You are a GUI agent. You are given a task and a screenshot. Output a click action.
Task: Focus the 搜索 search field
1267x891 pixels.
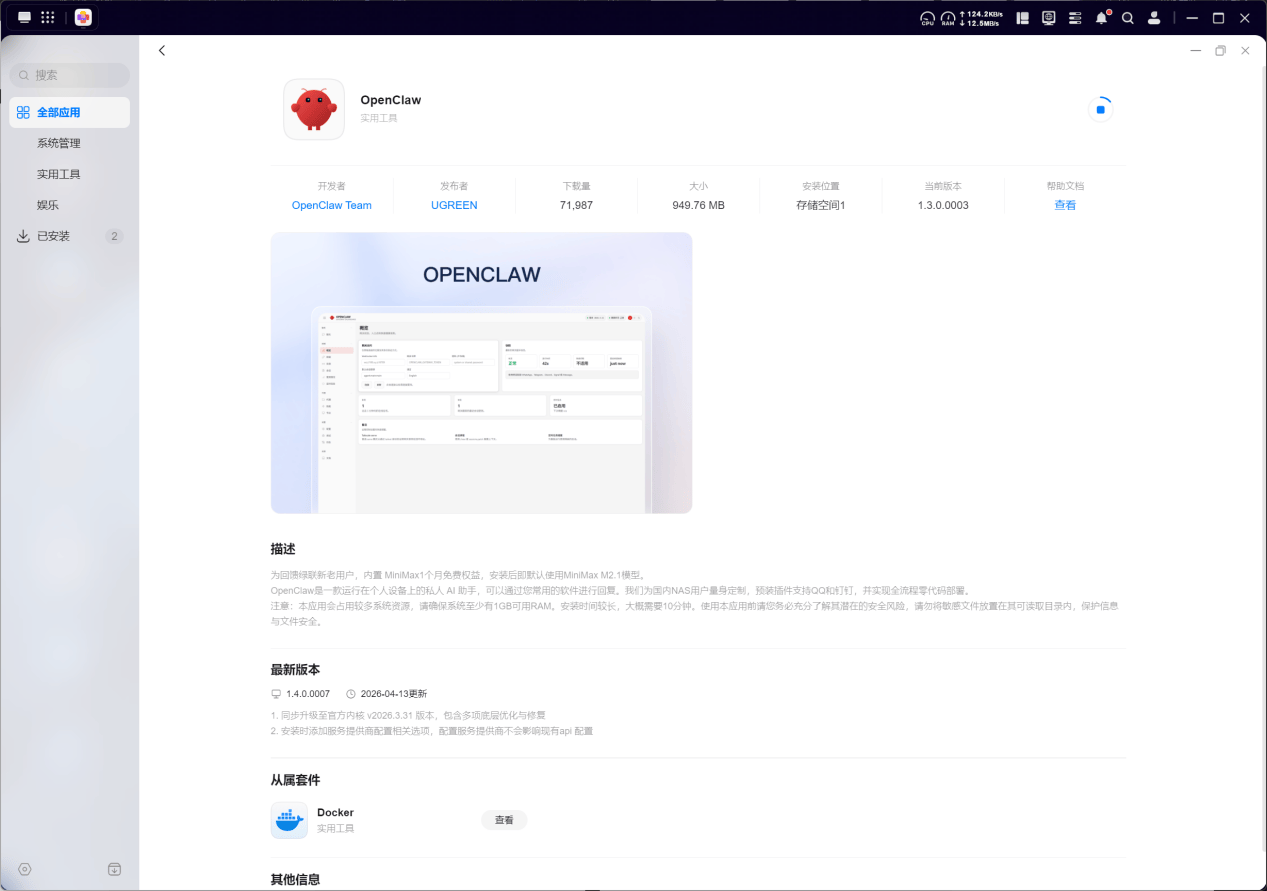pos(70,75)
